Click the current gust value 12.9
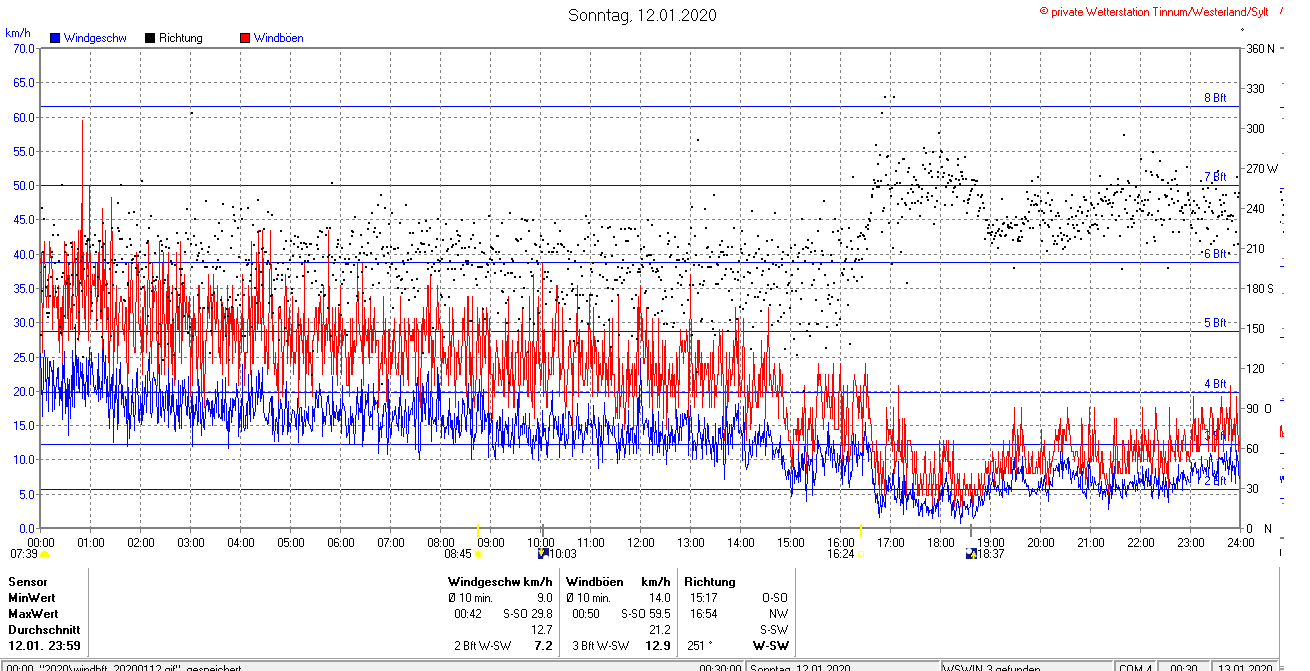 point(658,646)
